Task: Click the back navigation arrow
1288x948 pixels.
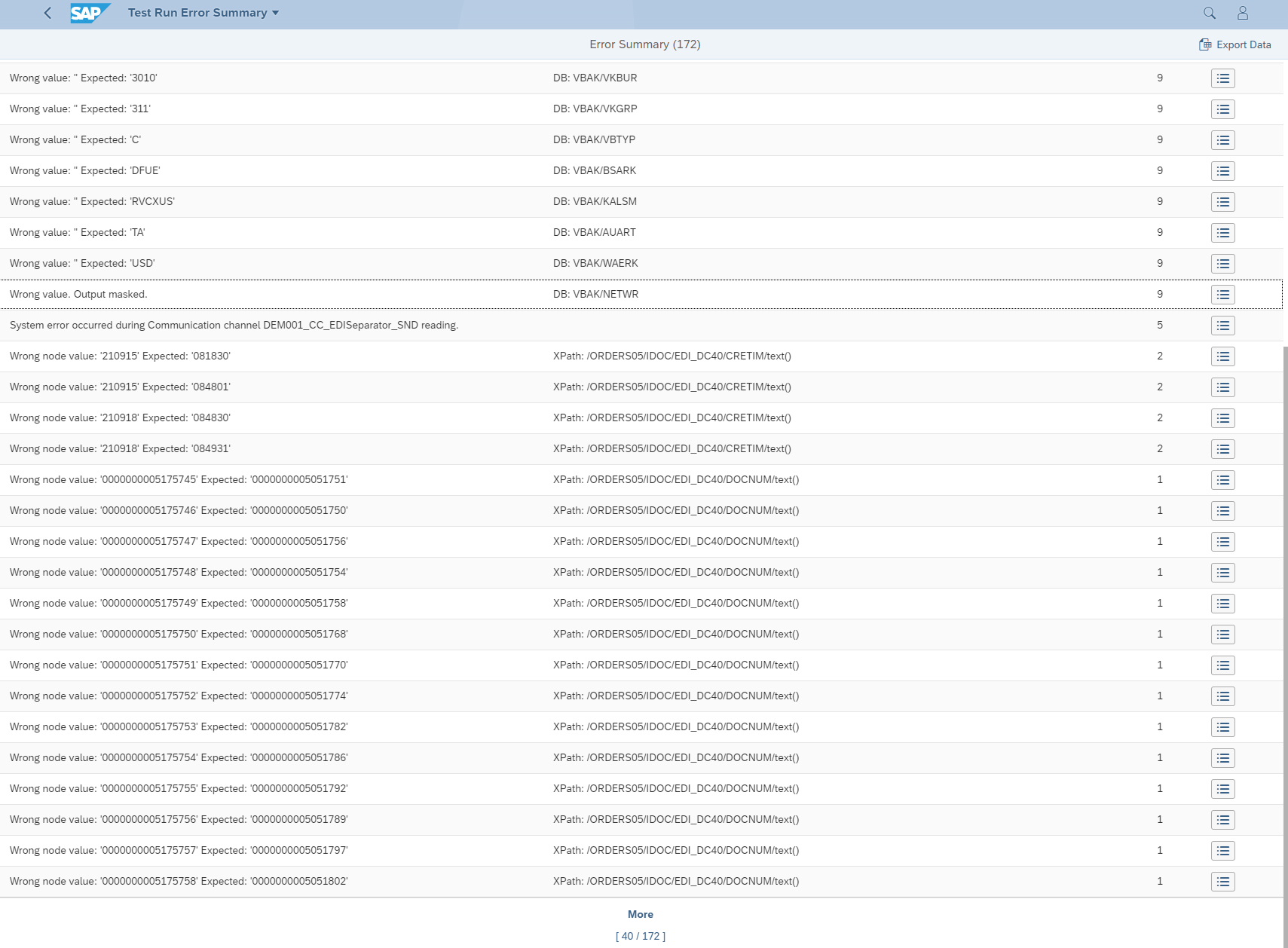Action: pos(47,13)
